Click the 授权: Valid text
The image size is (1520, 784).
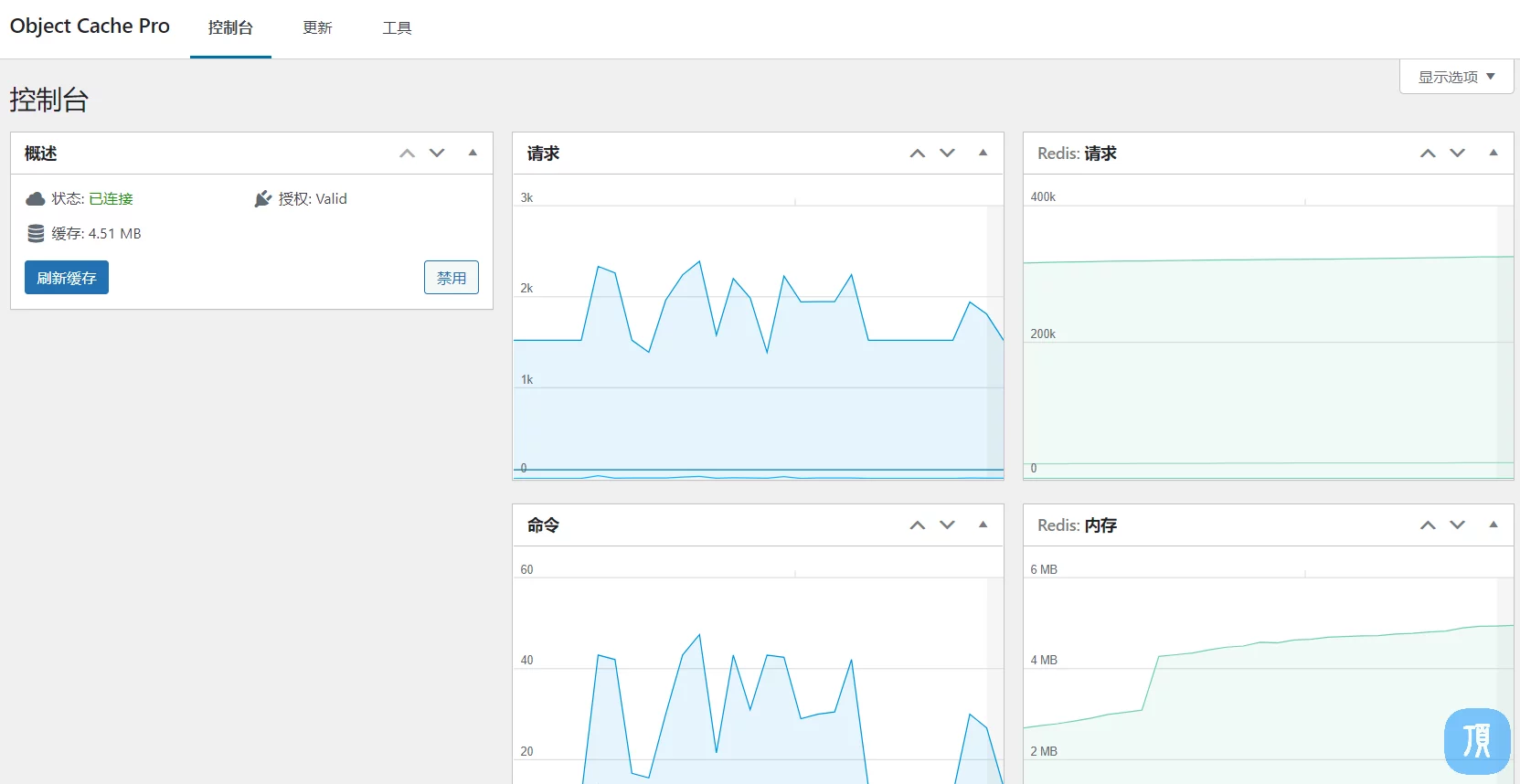(x=313, y=199)
